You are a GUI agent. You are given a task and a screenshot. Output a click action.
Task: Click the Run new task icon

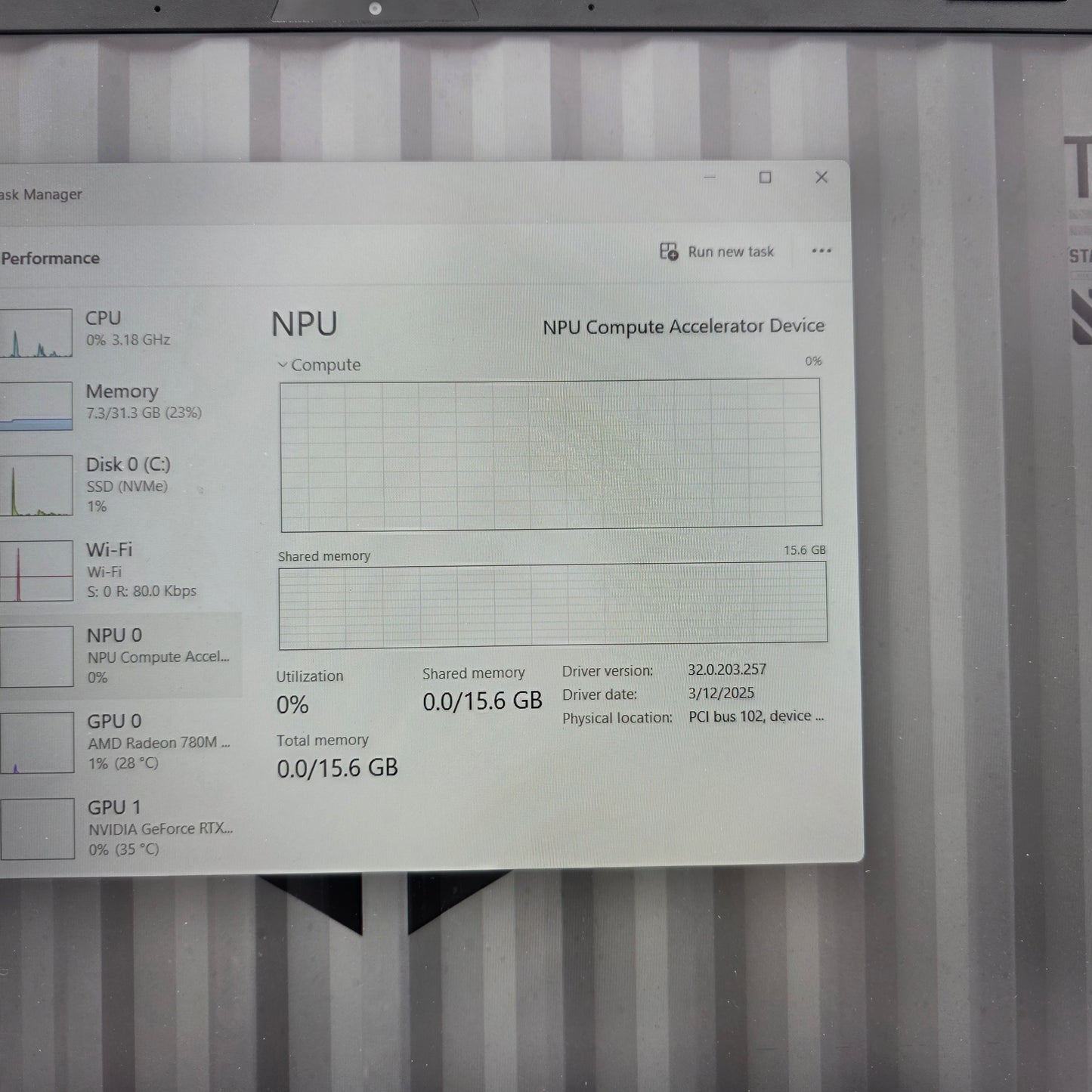(668, 251)
